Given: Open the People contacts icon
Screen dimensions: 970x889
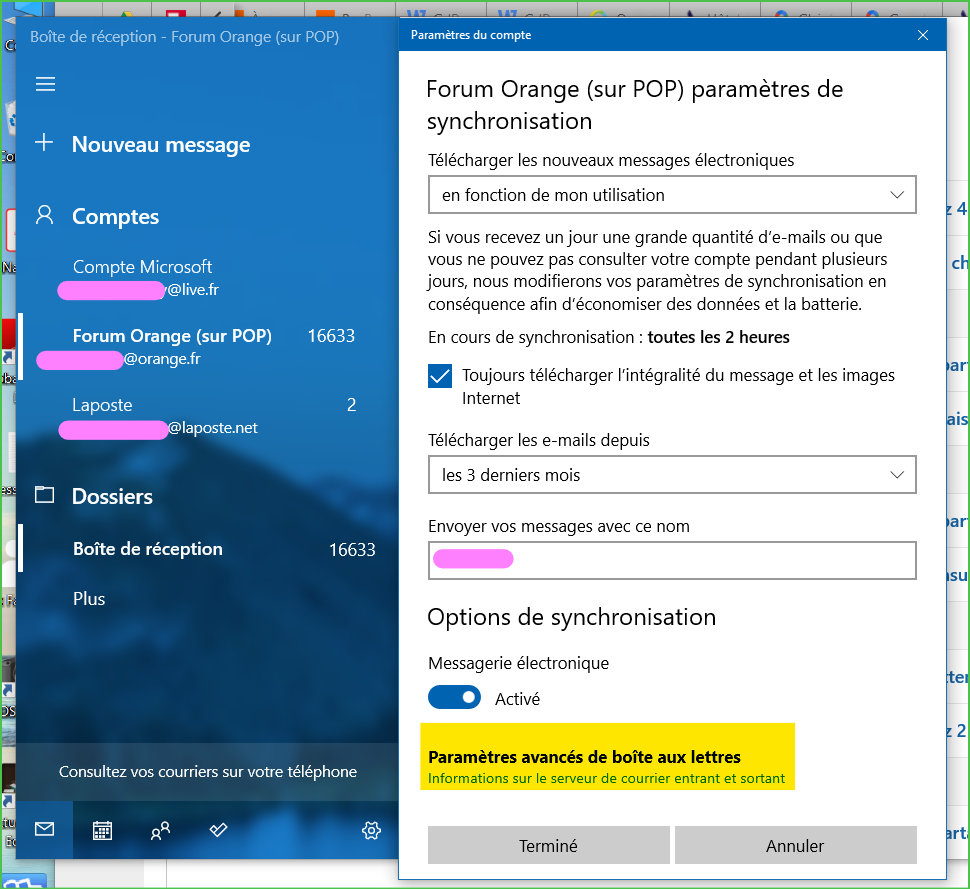Looking at the screenshot, I should pyautogui.click(x=160, y=830).
